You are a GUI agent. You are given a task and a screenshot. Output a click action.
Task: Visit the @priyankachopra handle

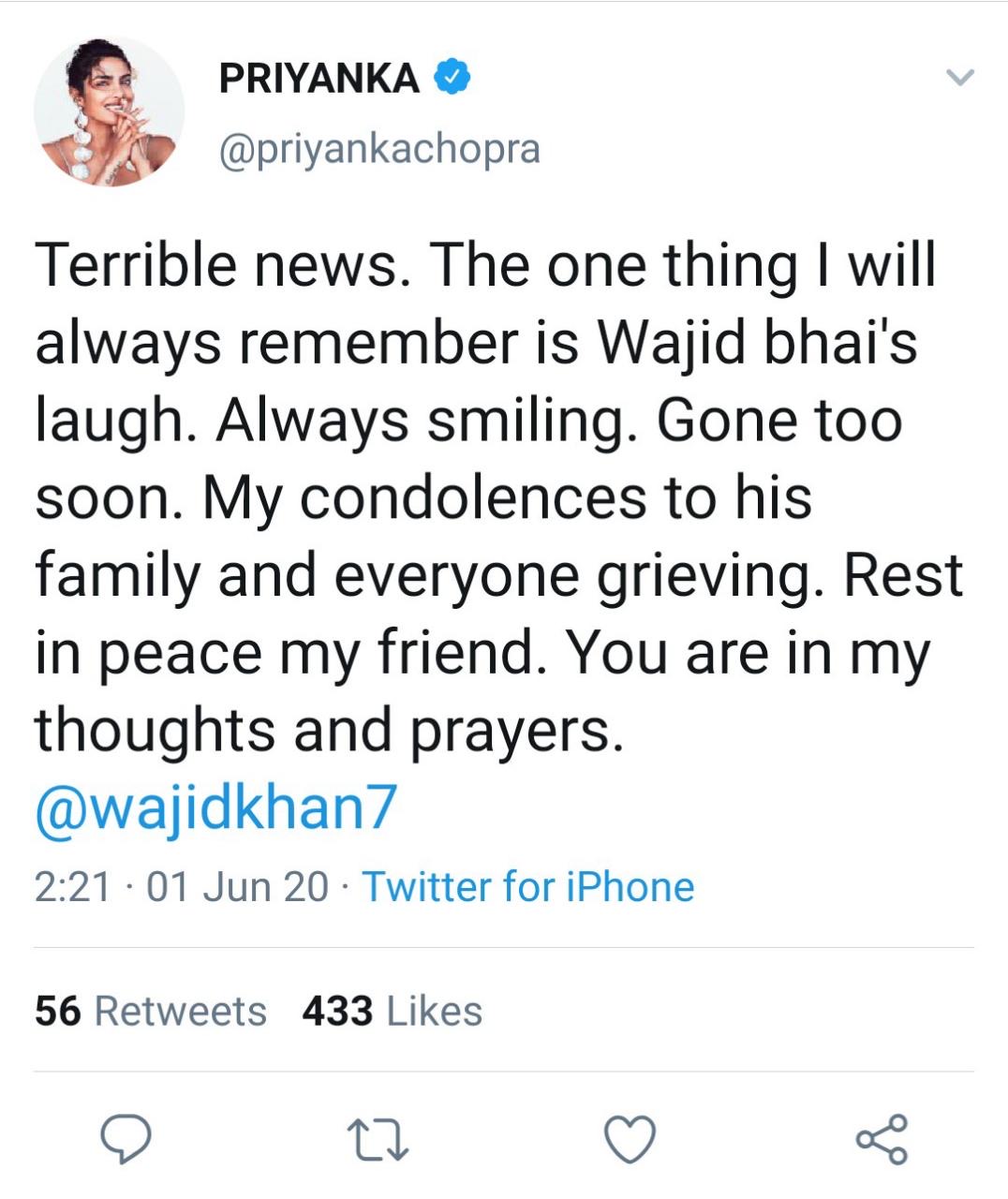(379, 148)
